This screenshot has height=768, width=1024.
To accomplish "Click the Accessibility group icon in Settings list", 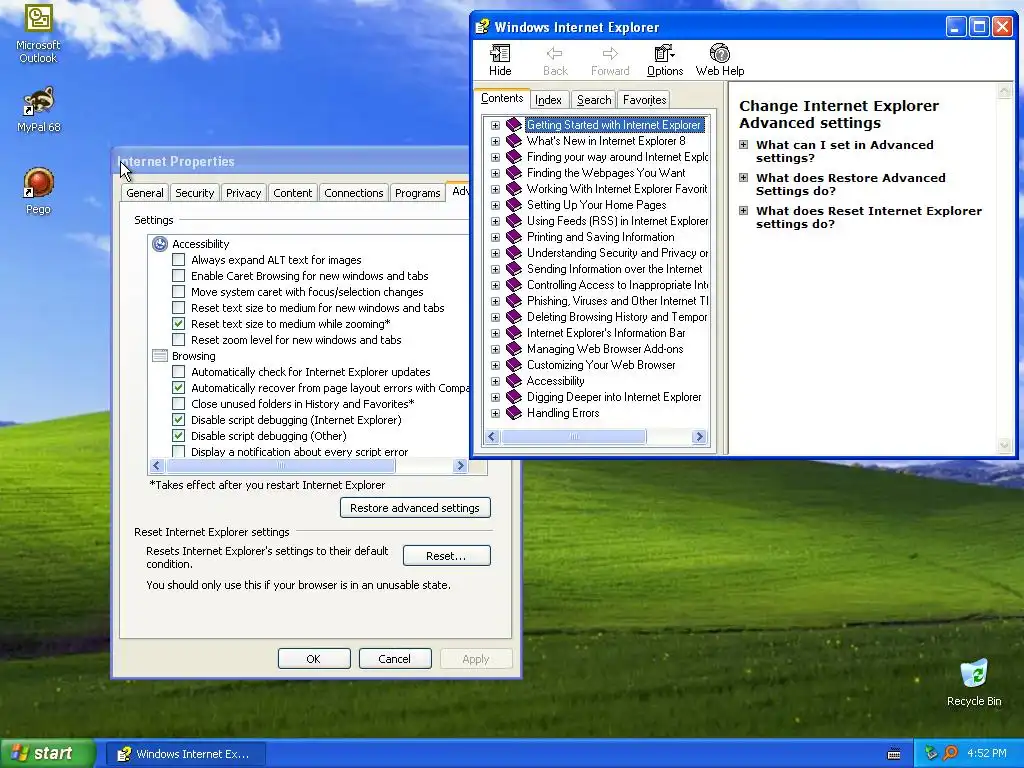I will click(160, 244).
